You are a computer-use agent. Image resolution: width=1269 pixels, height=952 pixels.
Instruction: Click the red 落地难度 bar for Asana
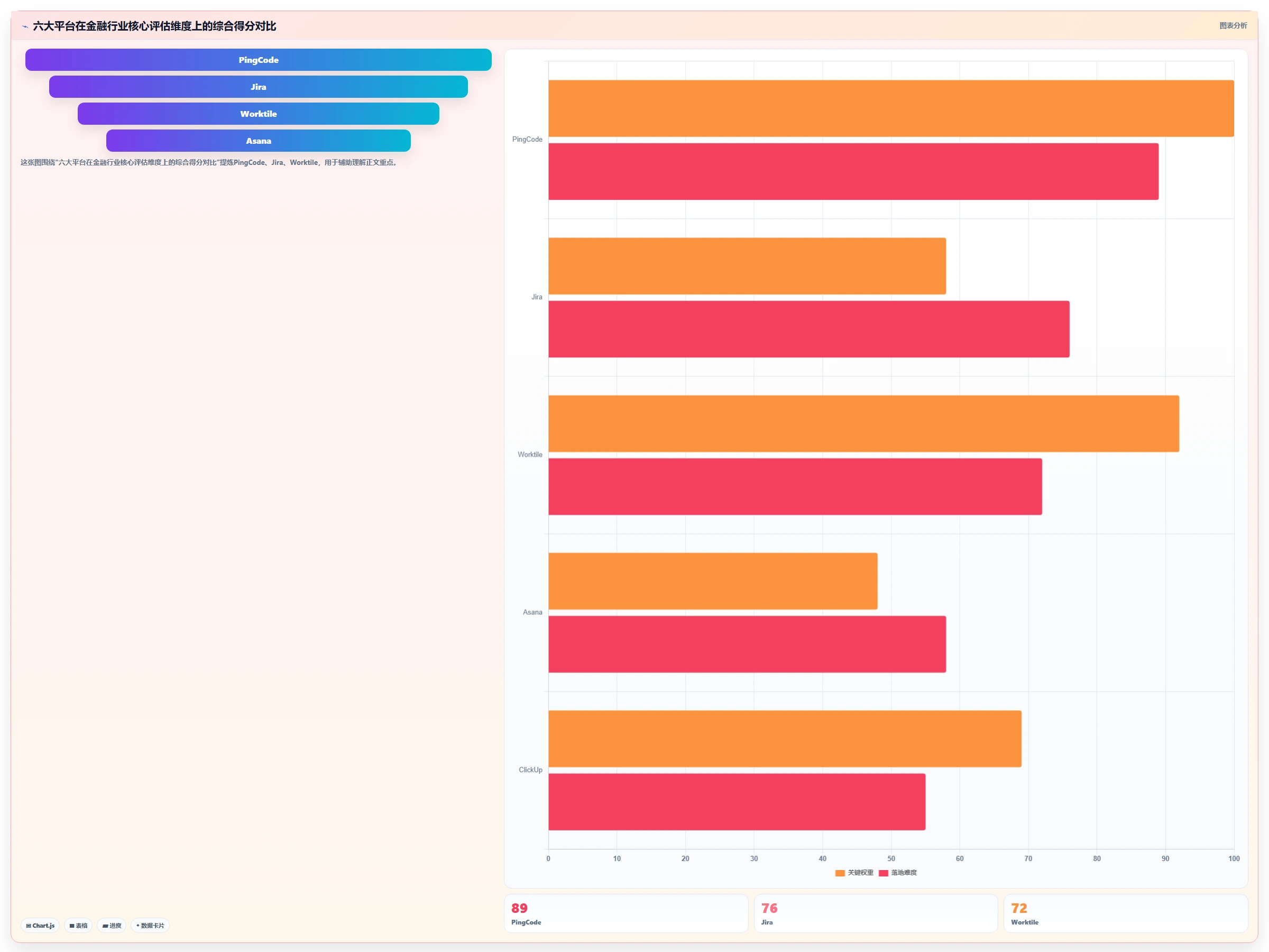pyautogui.click(x=747, y=644)
